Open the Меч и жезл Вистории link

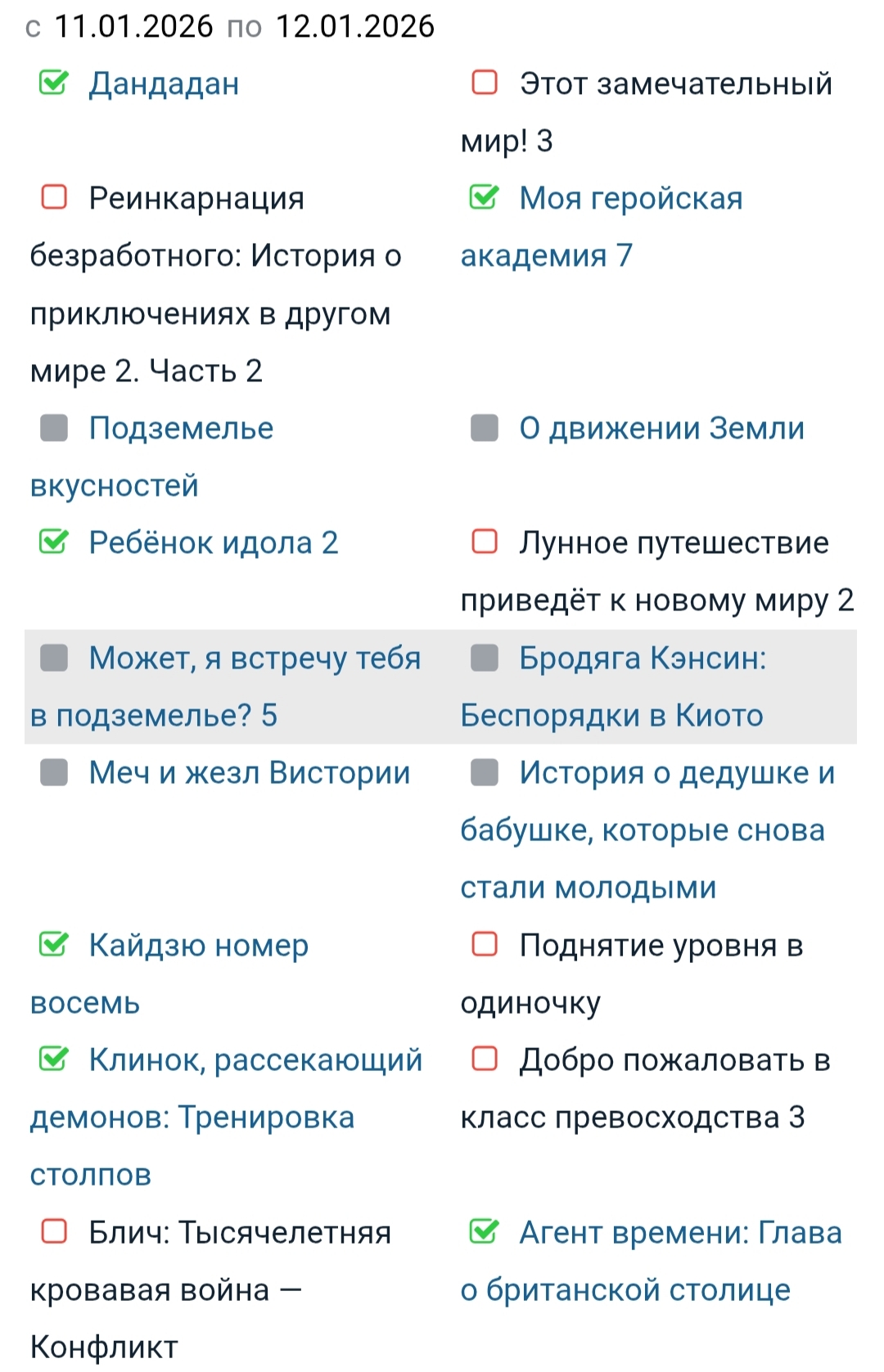[x=249, y=773]
